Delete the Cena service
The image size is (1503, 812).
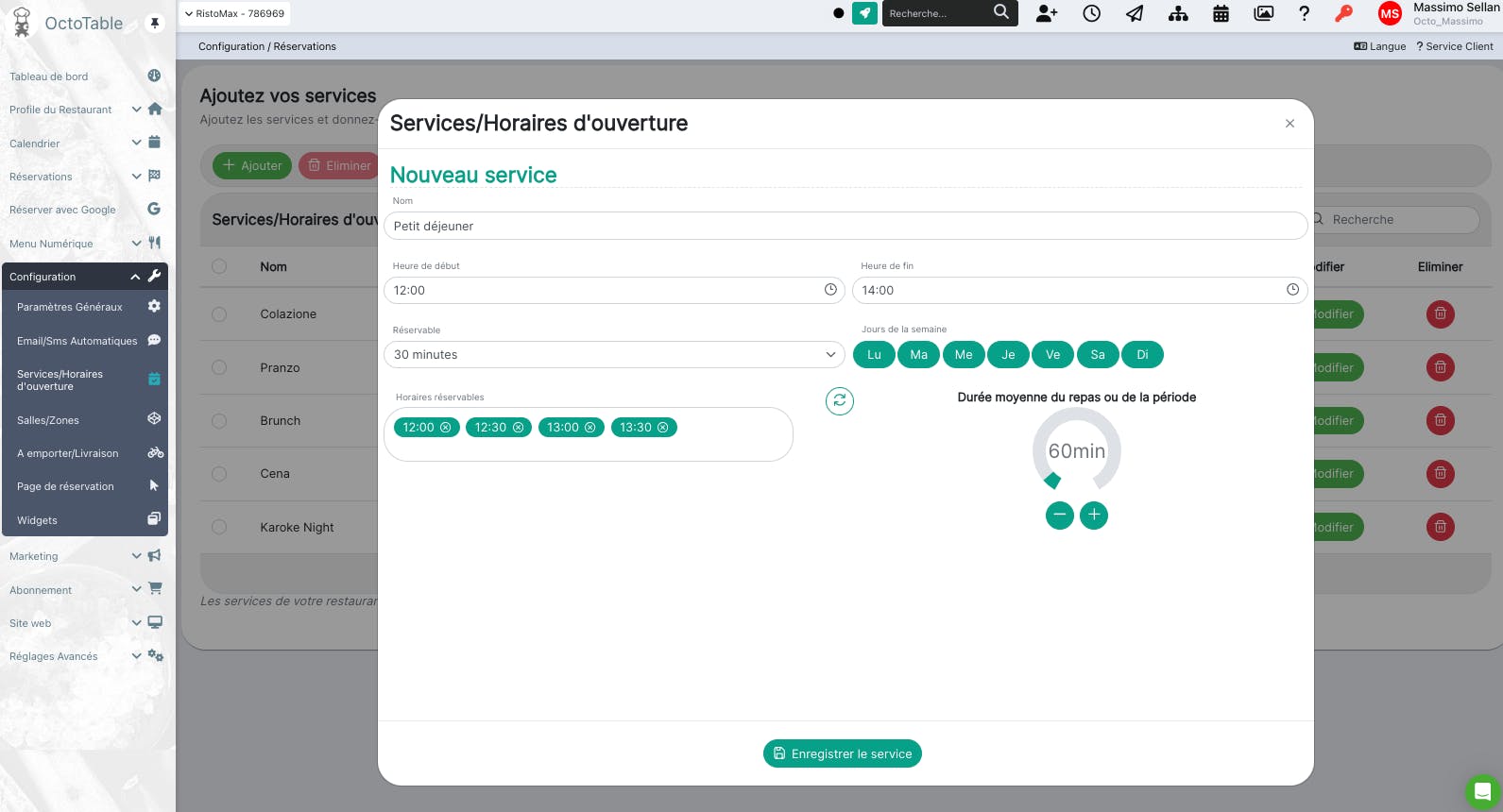point(1441,474)
